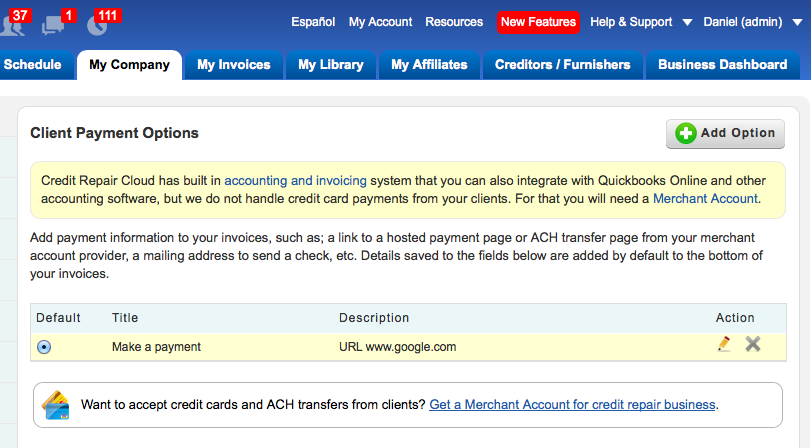Open Get a Merchant Account link
This screenshot has height=448, width=811.
pos(573,405)
